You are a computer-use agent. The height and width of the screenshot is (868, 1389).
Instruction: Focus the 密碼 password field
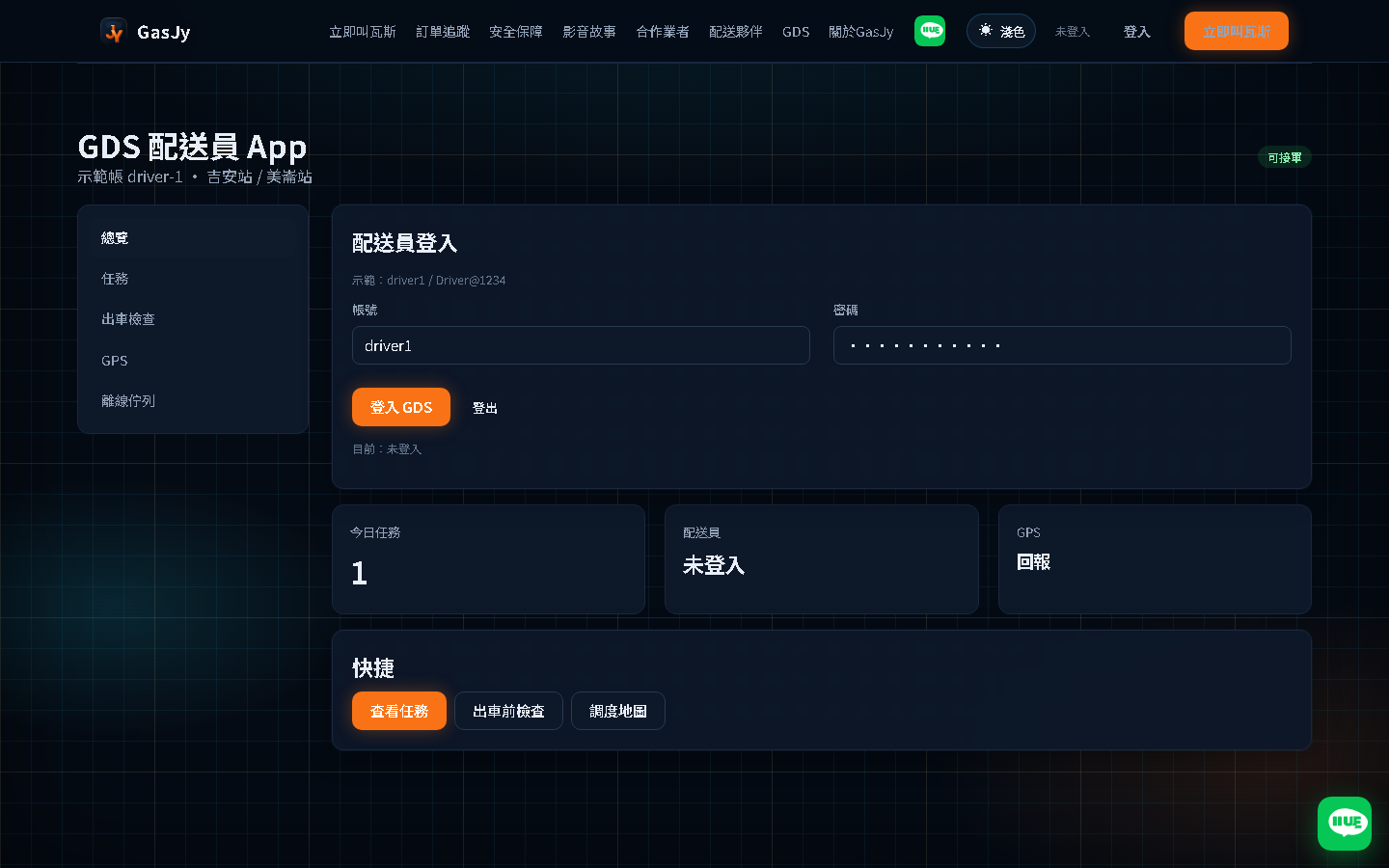pos(1062,345)
